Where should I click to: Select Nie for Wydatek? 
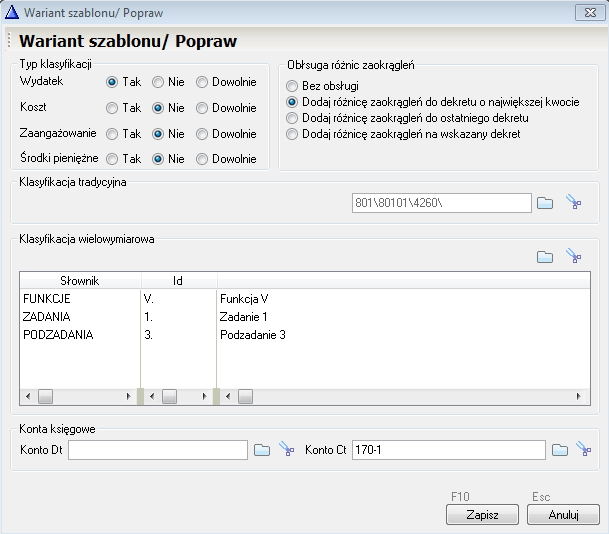point(158,82)
